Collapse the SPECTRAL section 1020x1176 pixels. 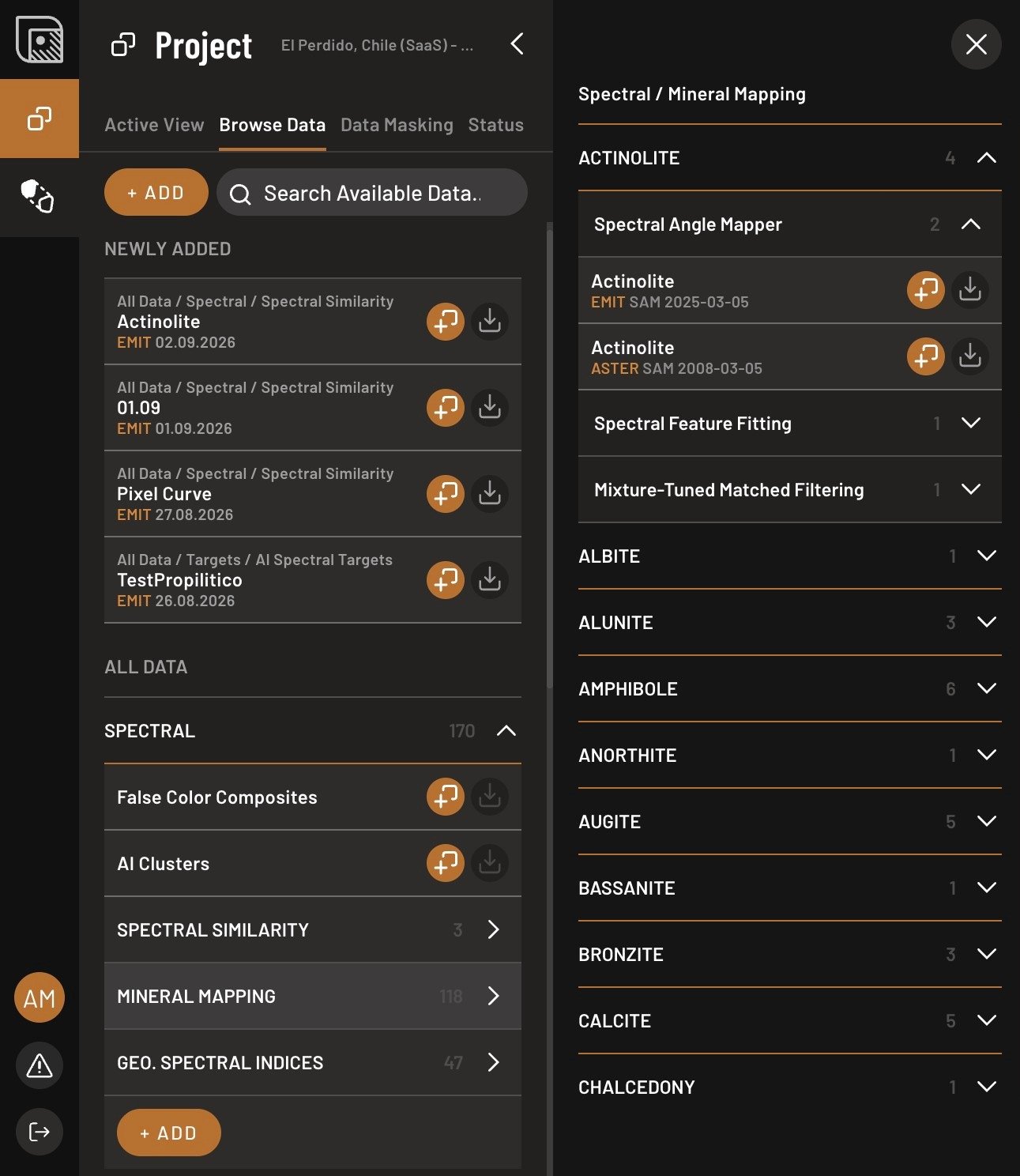click(x=506, y=731)
